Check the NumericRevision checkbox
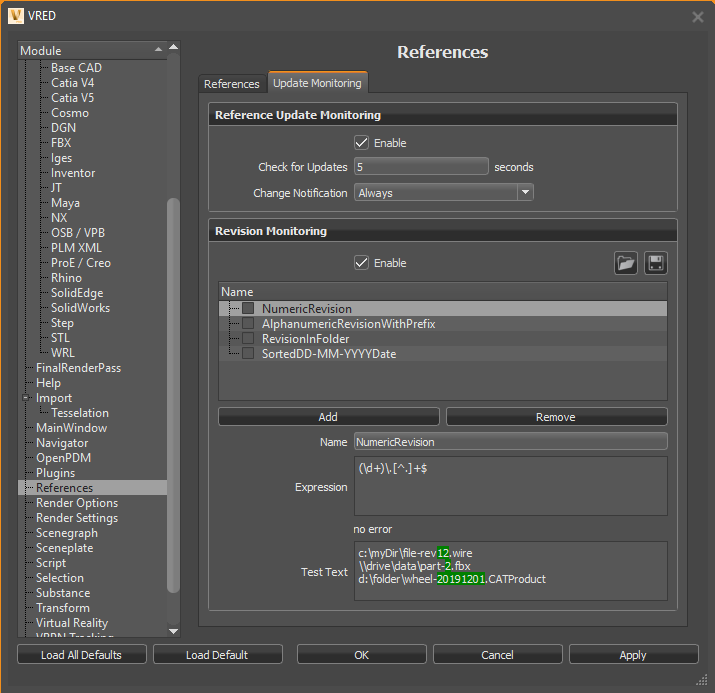Screen dimensions: 715x693 [x=248, y=308]
